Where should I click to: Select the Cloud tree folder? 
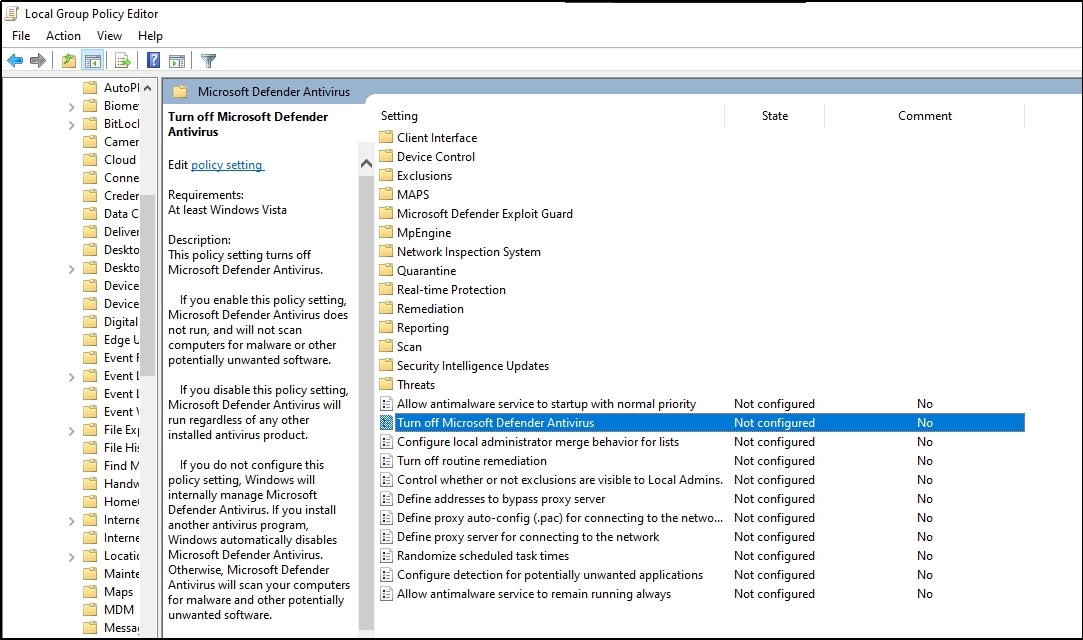point(110,159)
